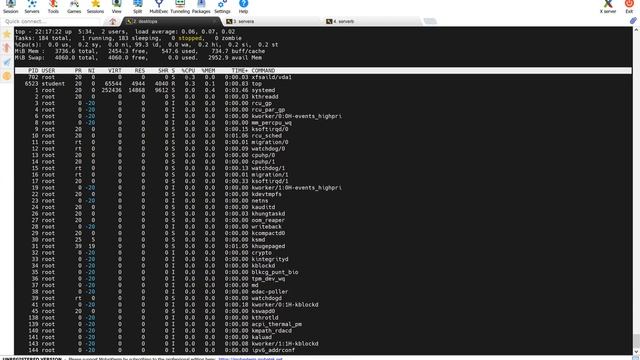Open the Help toolbar icon
Viewport: 640px width, 360px height.
click(x=243, y=6)
